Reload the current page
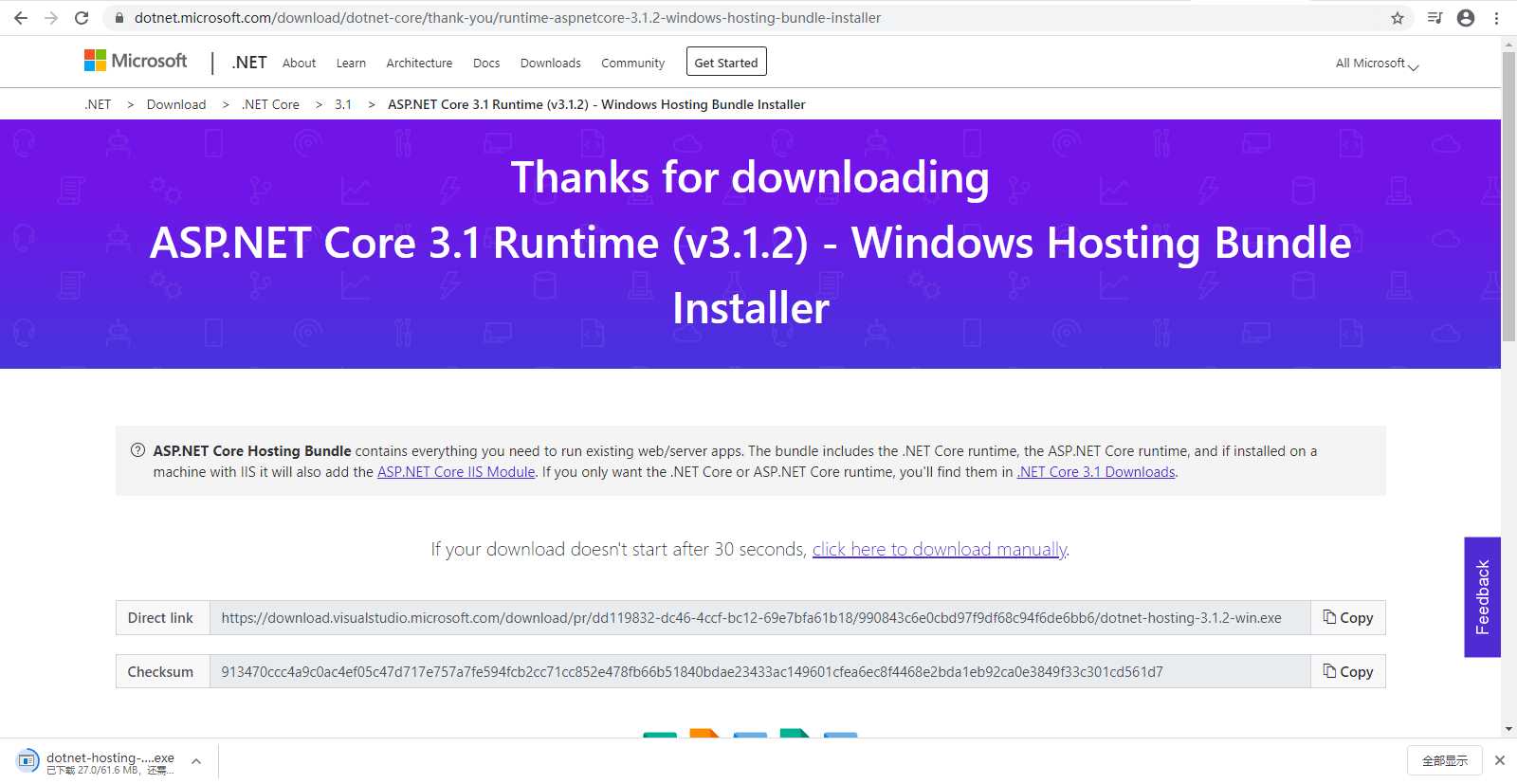This screenshot has width=1517, height=784. (x=82, y=18)
